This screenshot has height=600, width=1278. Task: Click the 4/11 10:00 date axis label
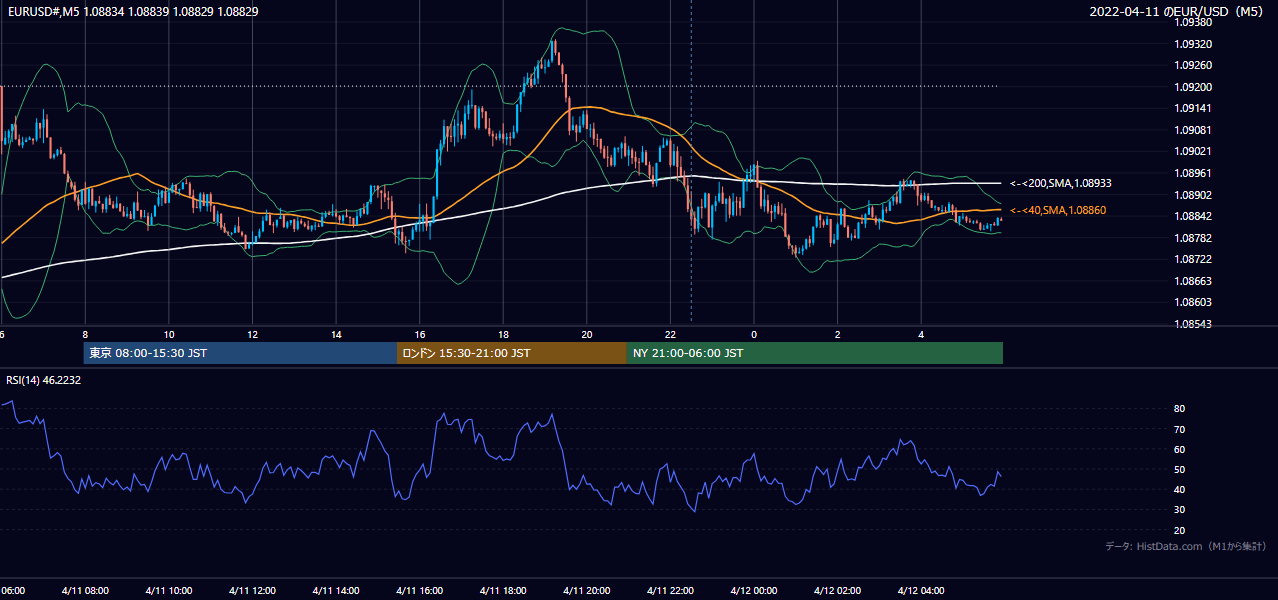pyautogui.click(x=169, y=591)
